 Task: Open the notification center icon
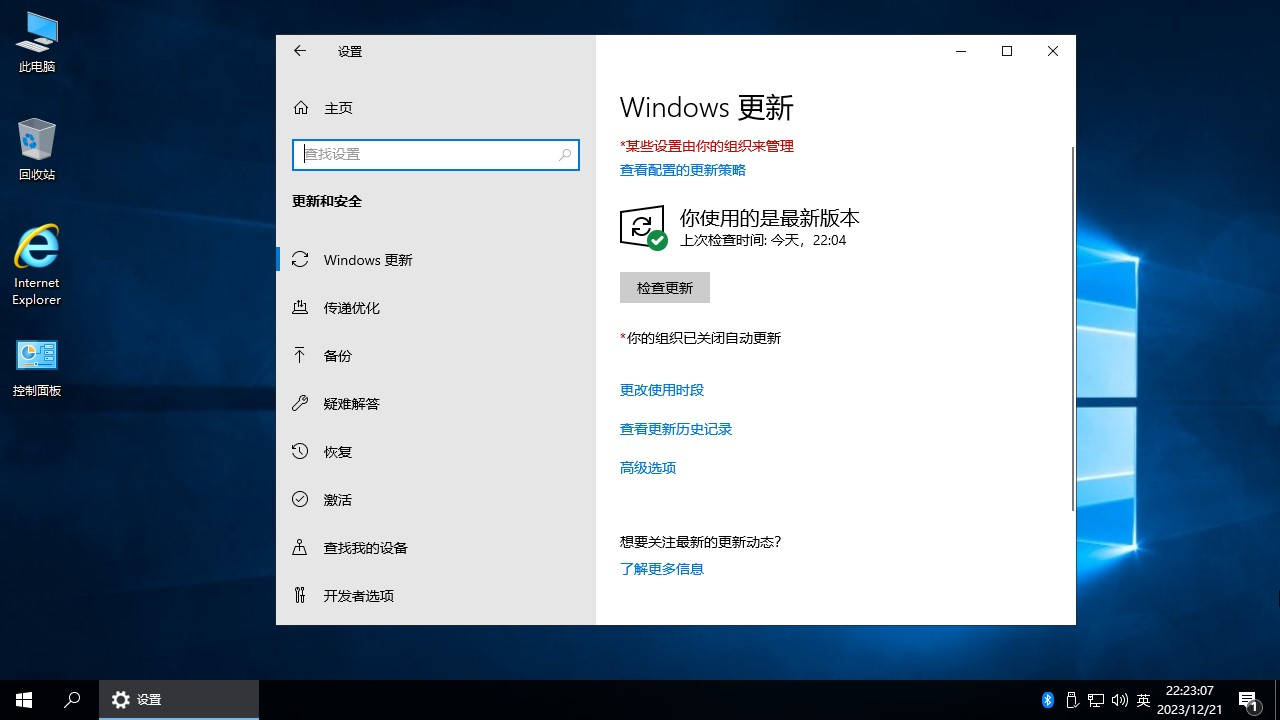click(1248, 700)
